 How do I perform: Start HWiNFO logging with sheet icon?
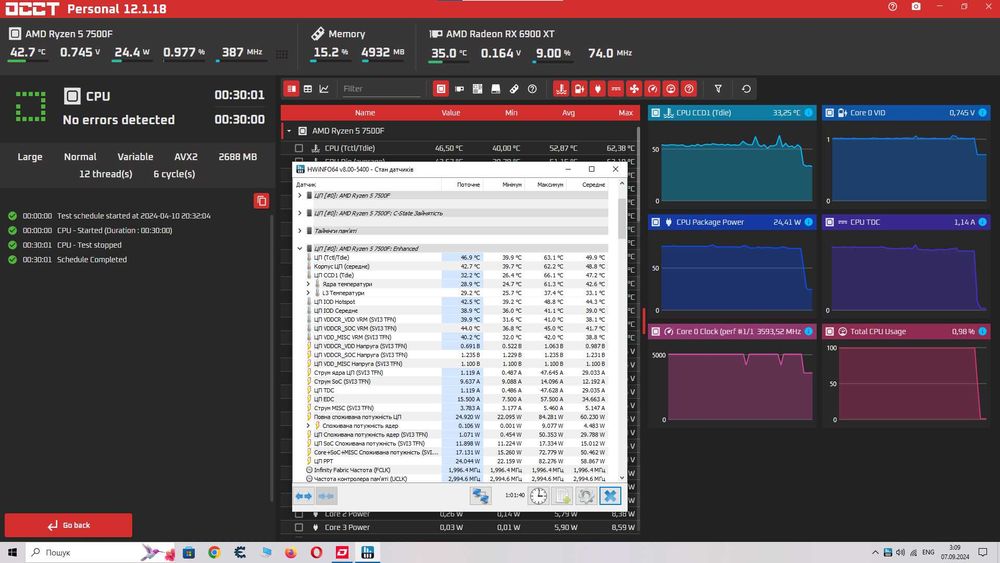[x=562, y=496]
